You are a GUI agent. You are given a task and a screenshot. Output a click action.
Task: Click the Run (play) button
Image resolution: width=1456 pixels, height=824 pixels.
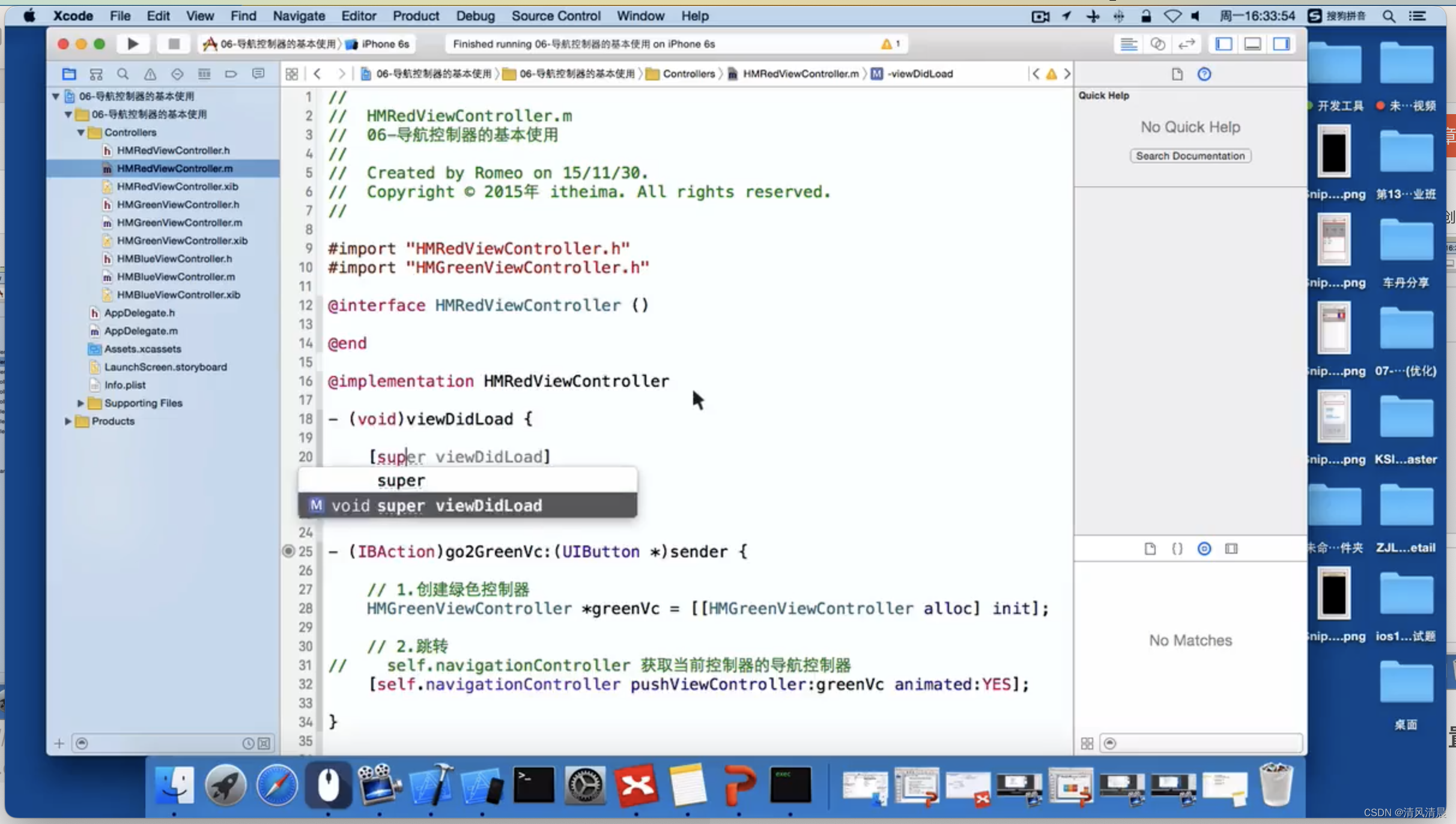[x=133, y=44]
